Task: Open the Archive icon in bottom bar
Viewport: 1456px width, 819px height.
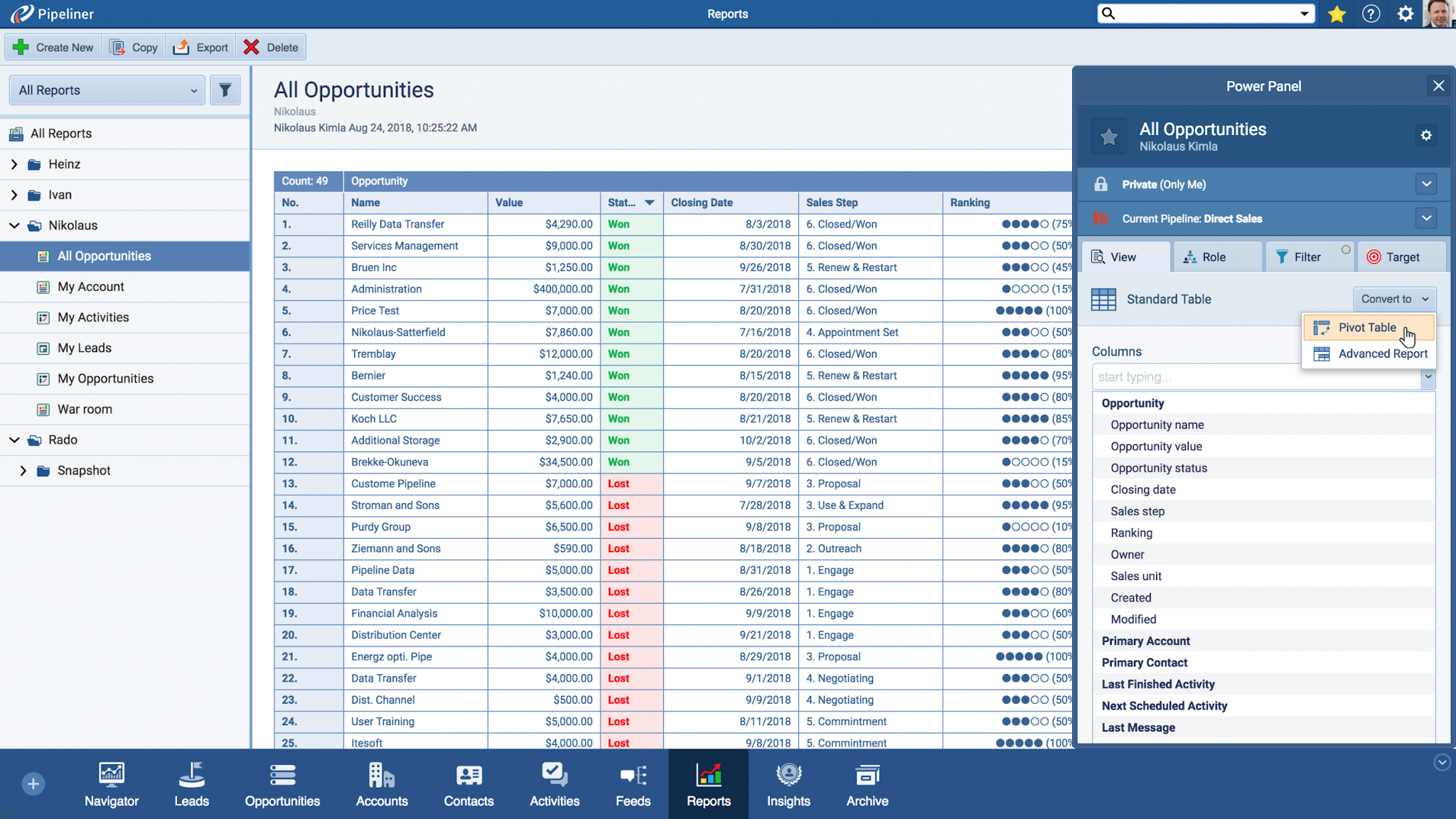Action: click(x=865, y=785)
